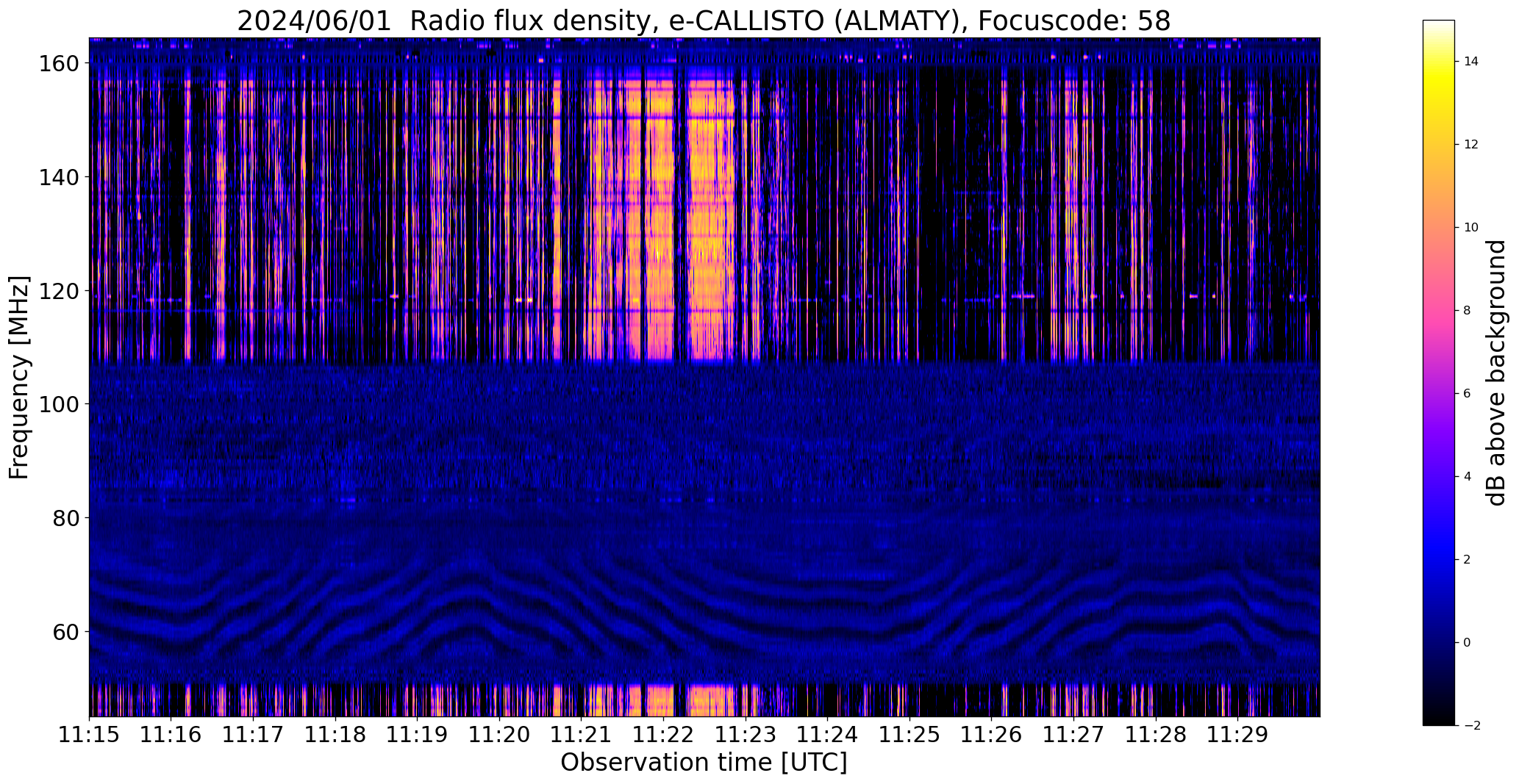Click the colorbar tick value 14

[1470, 62]
